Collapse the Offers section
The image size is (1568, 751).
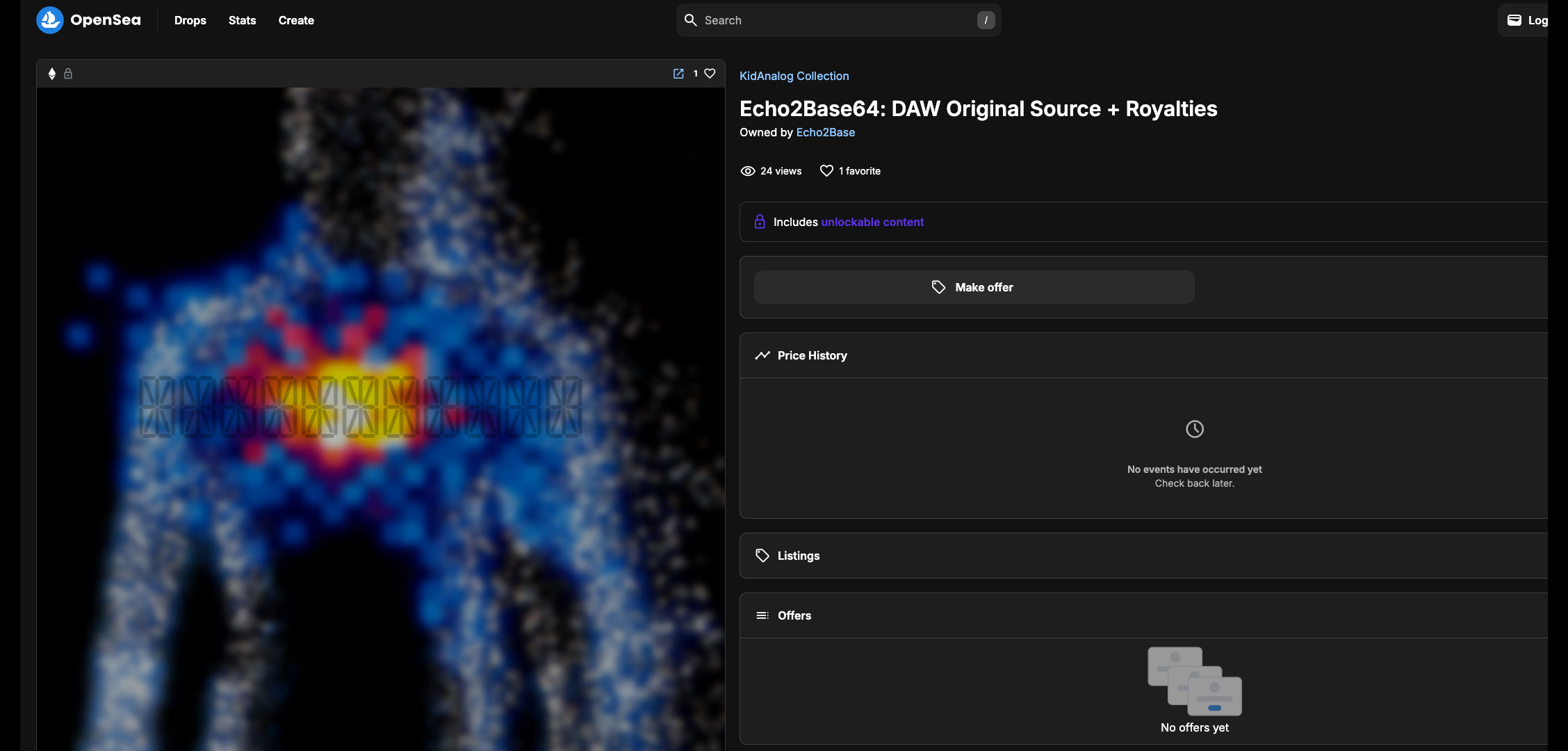pos(1143,615)
